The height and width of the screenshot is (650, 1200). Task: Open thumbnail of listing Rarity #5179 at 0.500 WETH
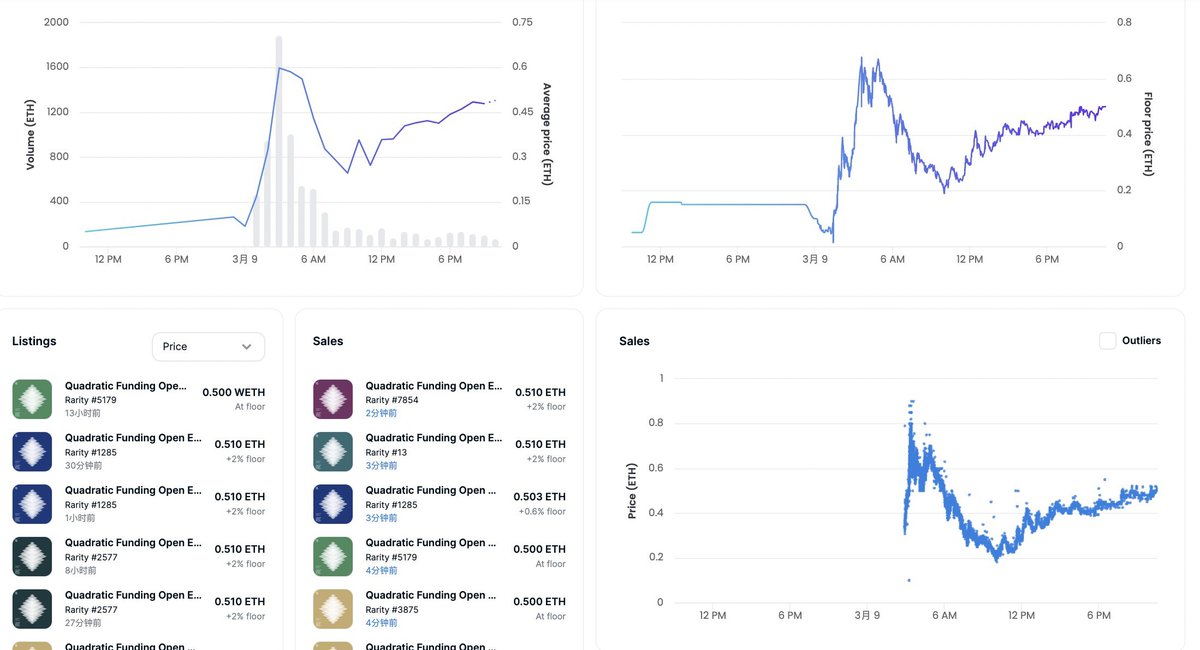coord(32,399)
